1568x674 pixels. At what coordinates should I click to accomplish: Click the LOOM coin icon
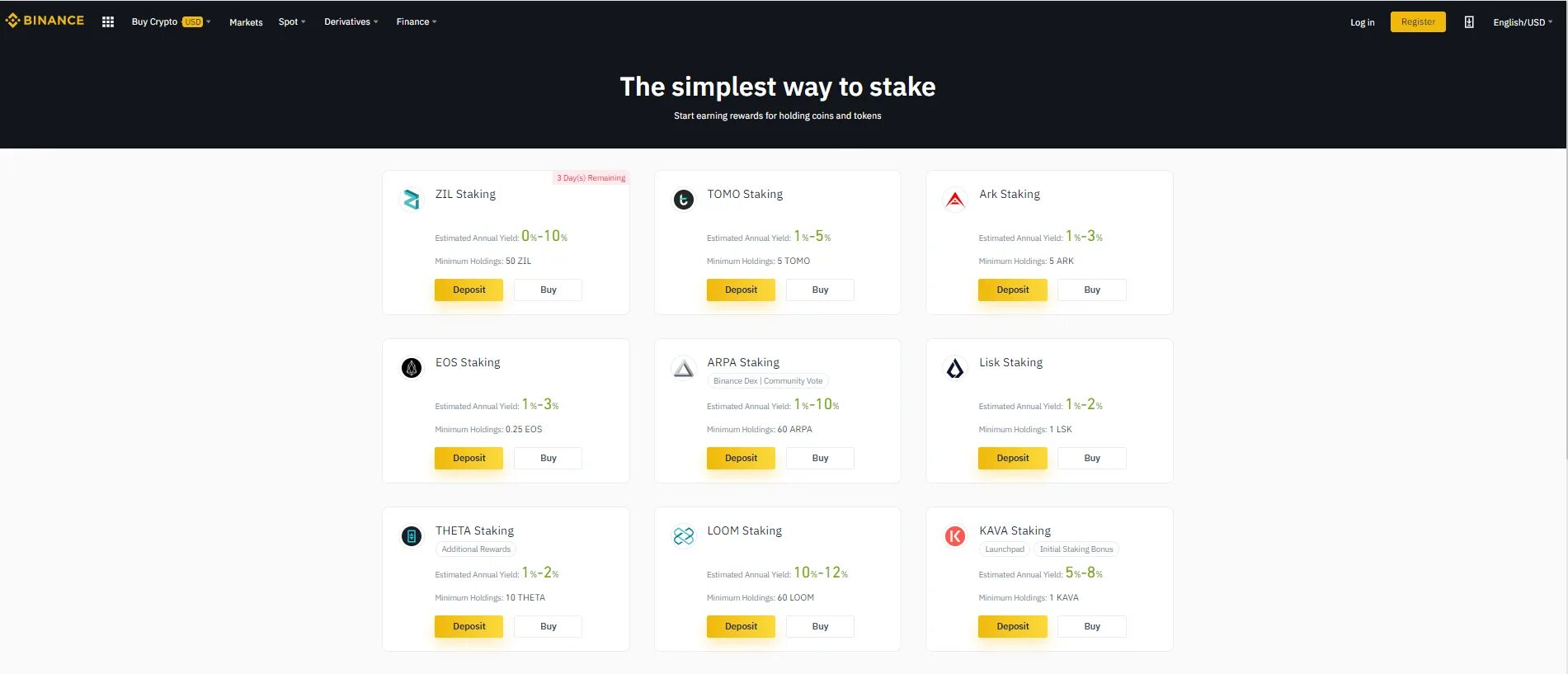[683, 536]
